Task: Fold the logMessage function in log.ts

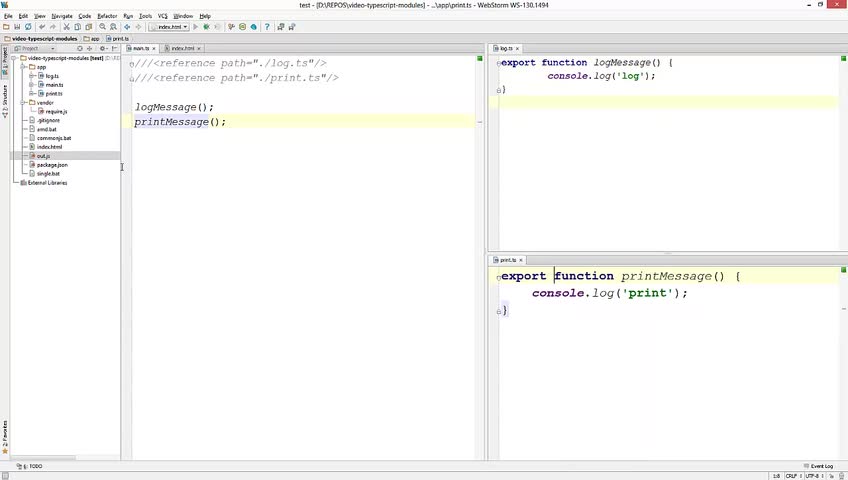Action: (x=498, y=63)
